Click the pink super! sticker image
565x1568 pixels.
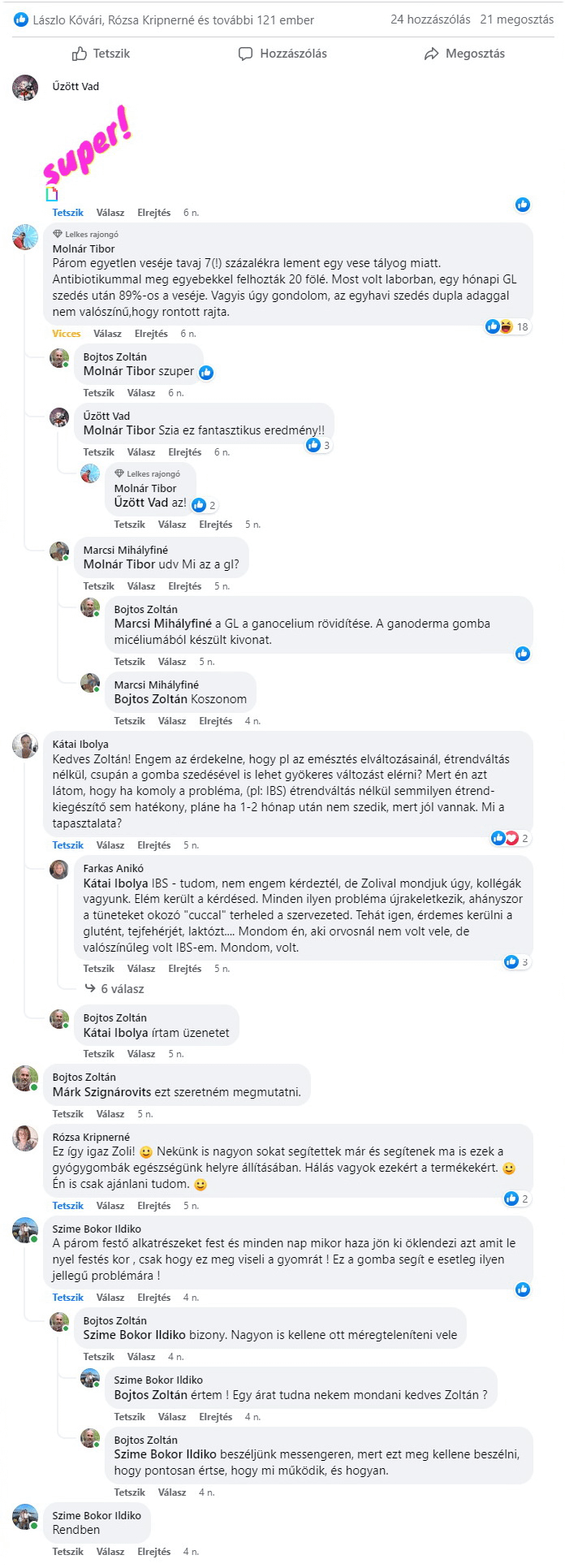coord(88,145)
